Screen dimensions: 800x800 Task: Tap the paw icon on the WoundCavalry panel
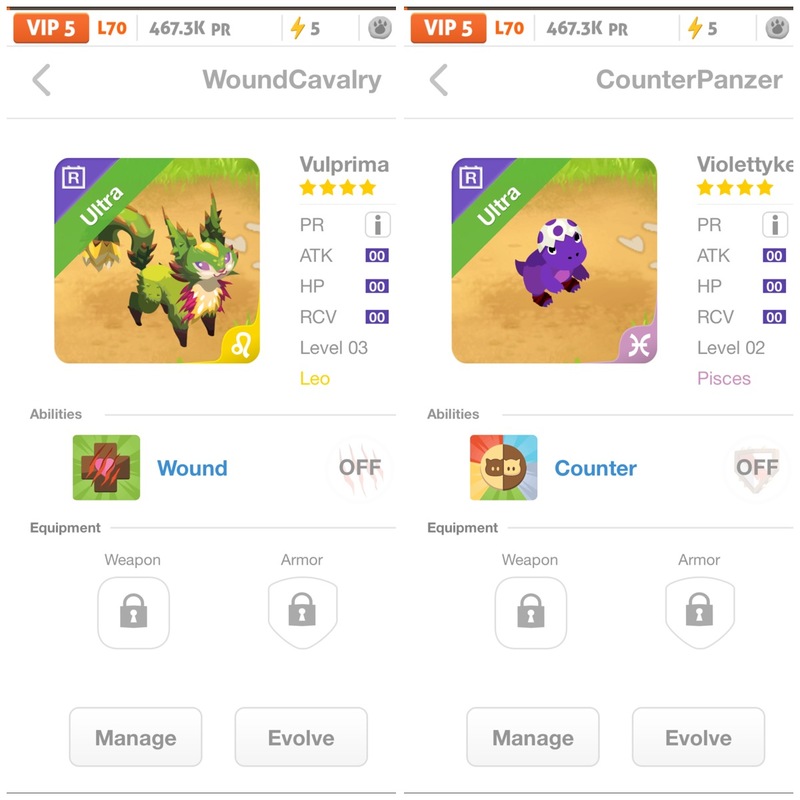pos(380,28)
